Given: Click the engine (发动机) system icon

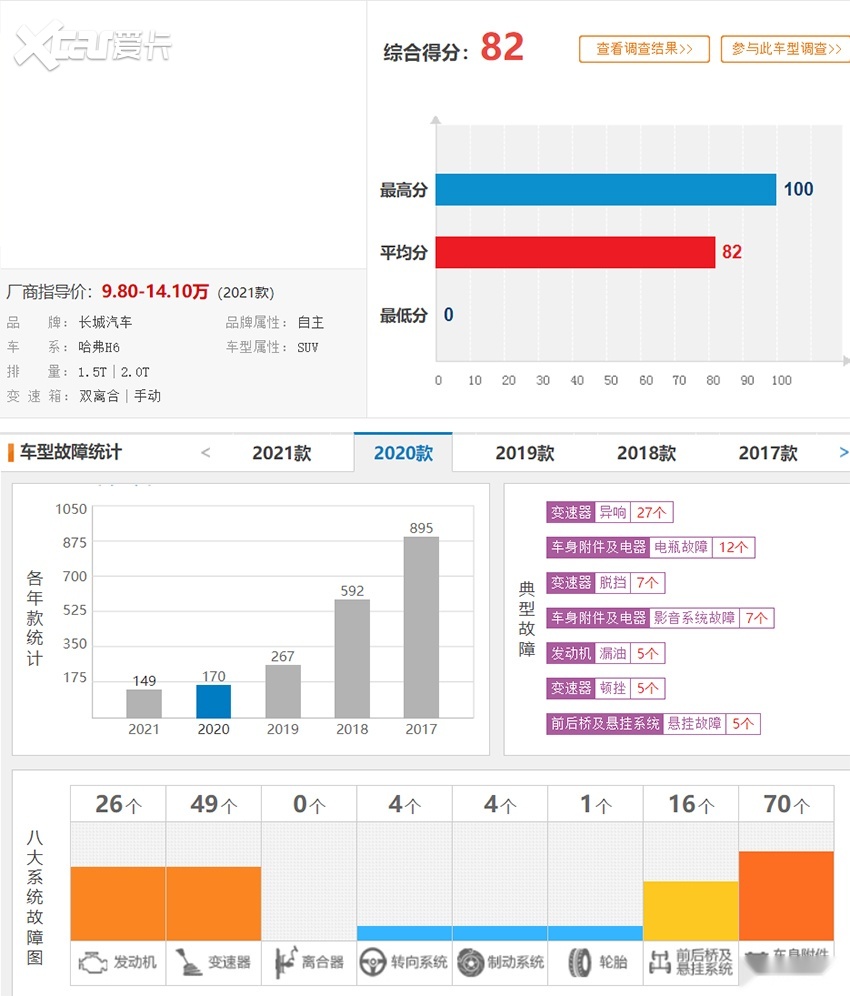Looking at the screenshot, I should 93,963.
